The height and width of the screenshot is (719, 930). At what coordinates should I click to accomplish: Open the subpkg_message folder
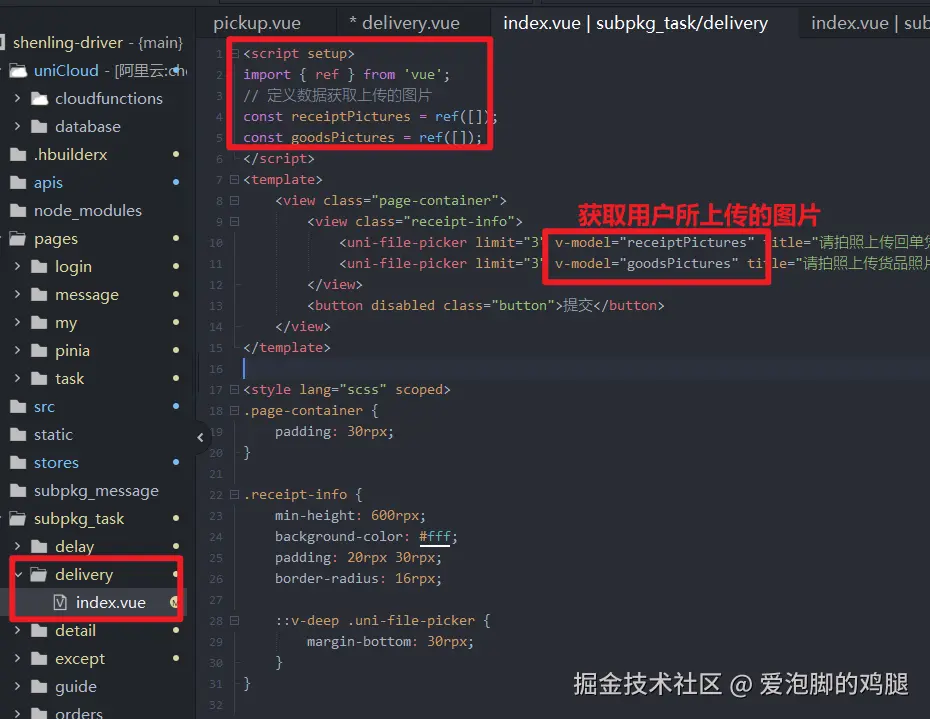click(x=95, y=491)
